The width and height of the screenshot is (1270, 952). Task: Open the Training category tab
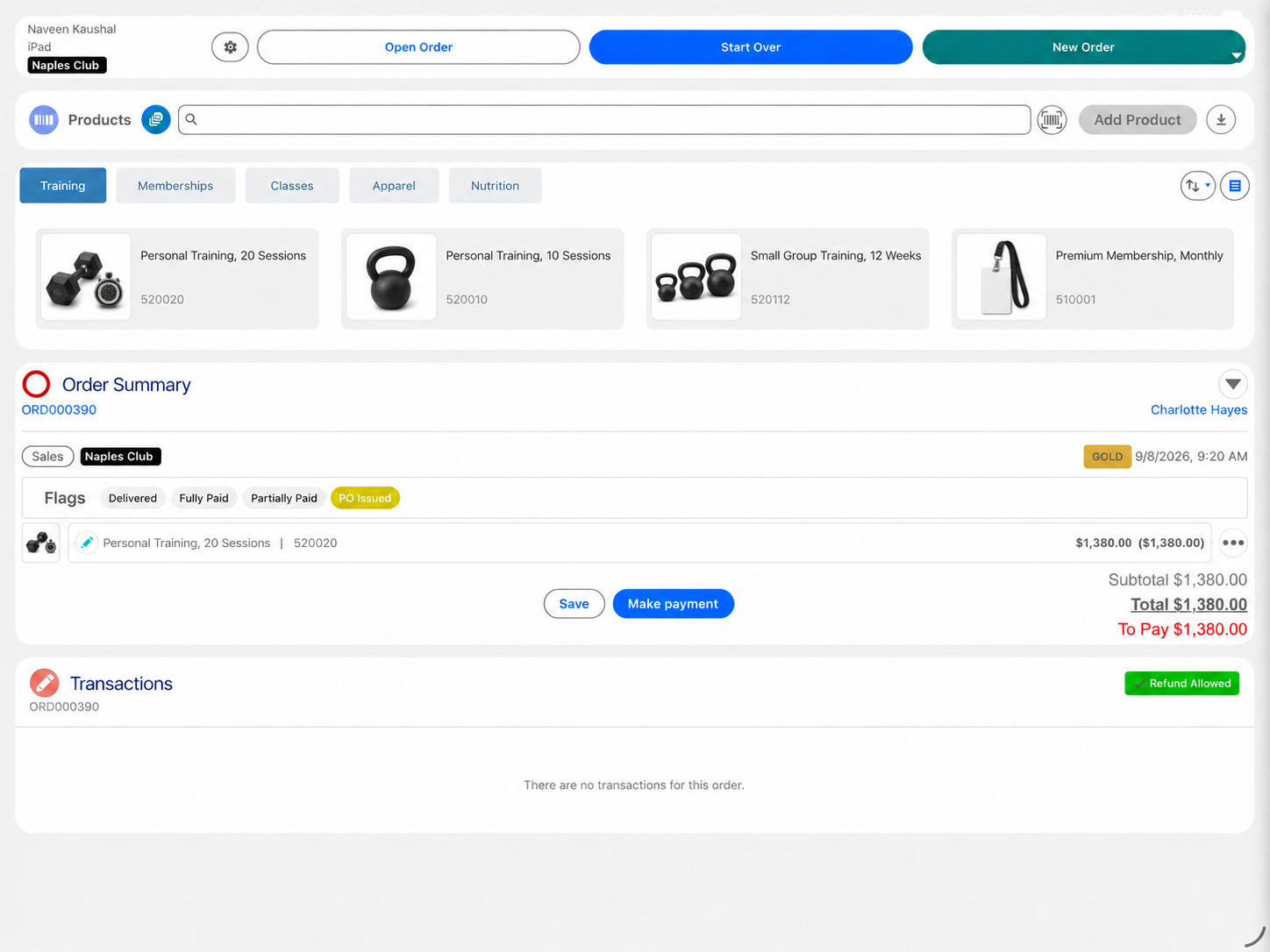63,186
